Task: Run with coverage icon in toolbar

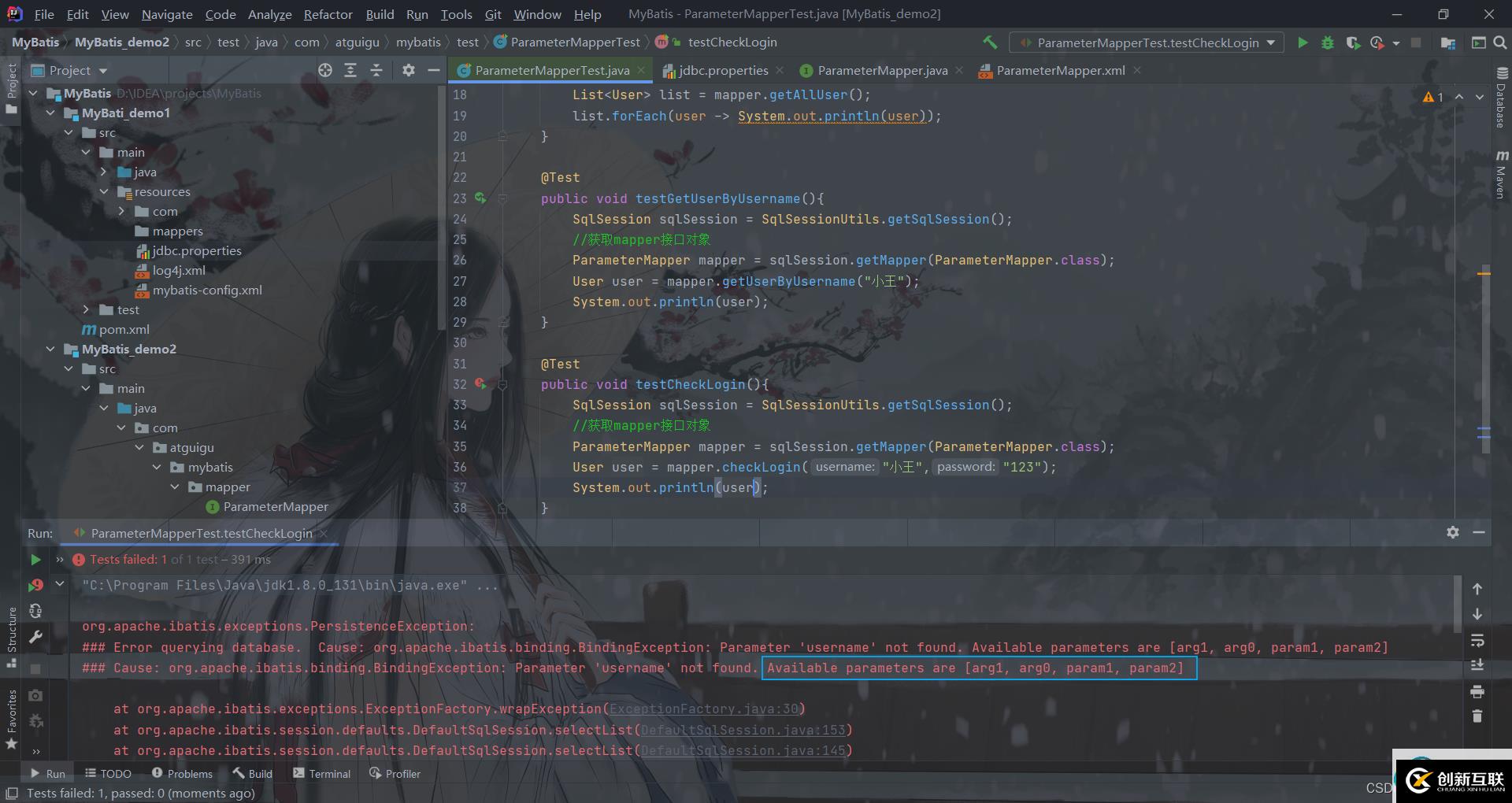Action: (1353, 43)
